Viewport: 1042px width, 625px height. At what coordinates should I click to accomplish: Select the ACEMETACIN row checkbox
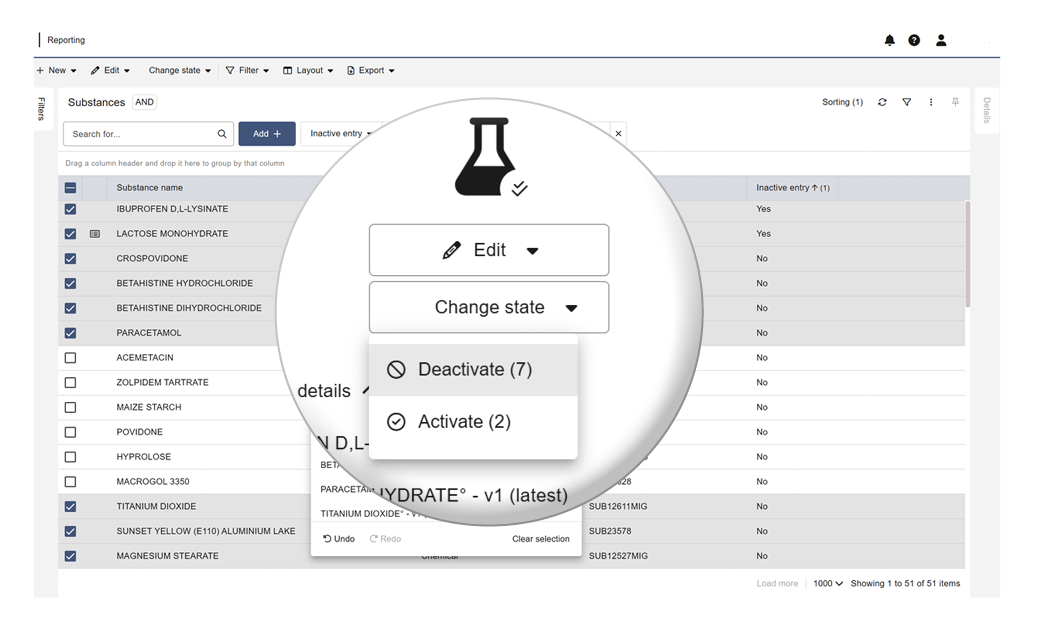click(70, 358)
